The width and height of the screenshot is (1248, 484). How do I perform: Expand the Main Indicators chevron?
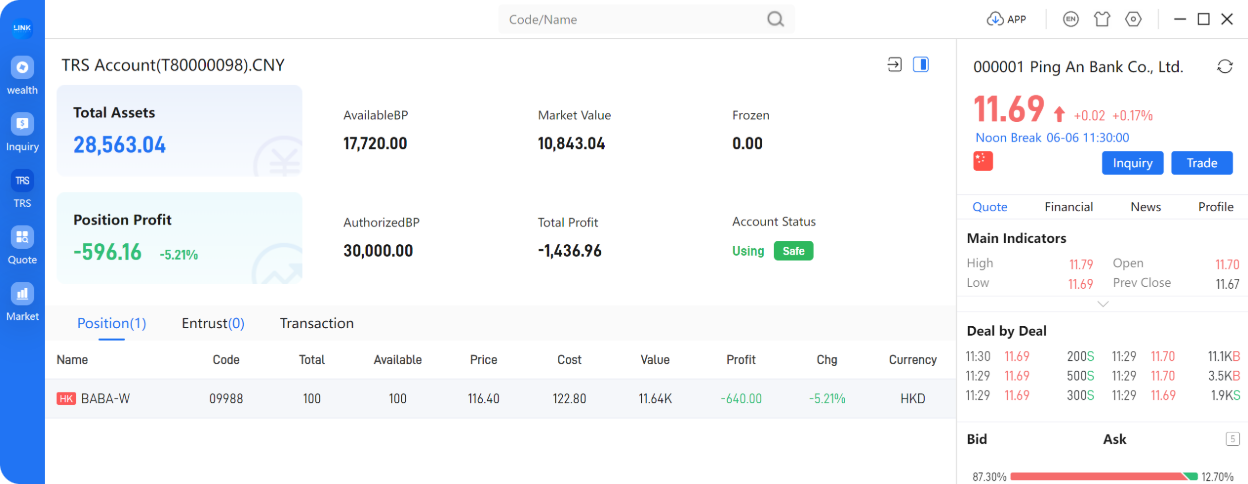[x=1103, y=304]
